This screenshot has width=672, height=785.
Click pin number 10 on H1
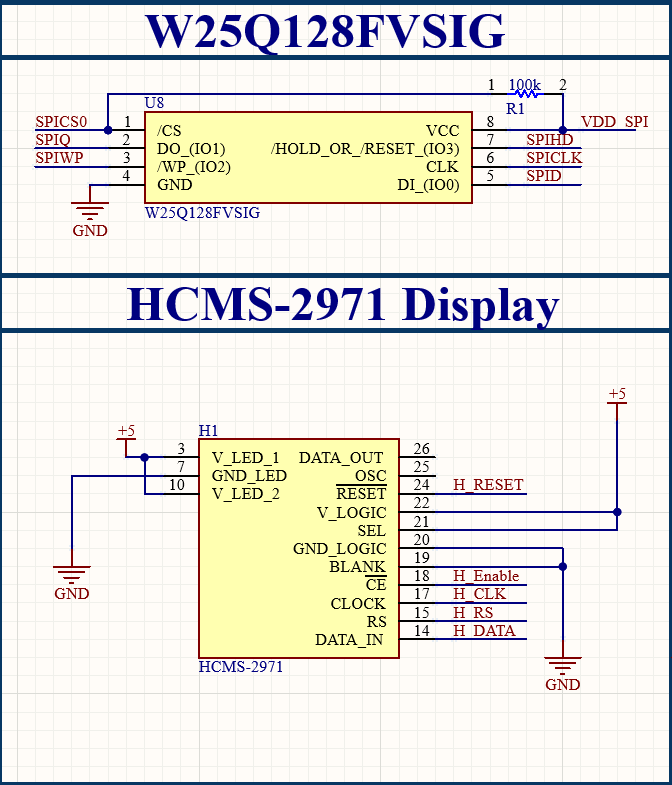click(x=177, y=485)
